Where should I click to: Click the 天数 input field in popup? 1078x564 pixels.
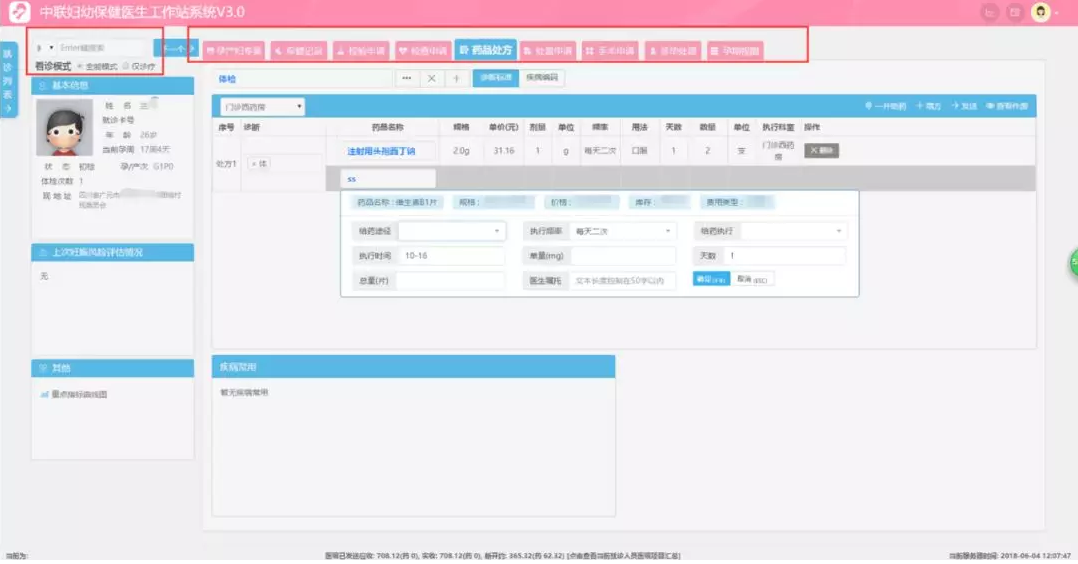(x=785, y=256)
